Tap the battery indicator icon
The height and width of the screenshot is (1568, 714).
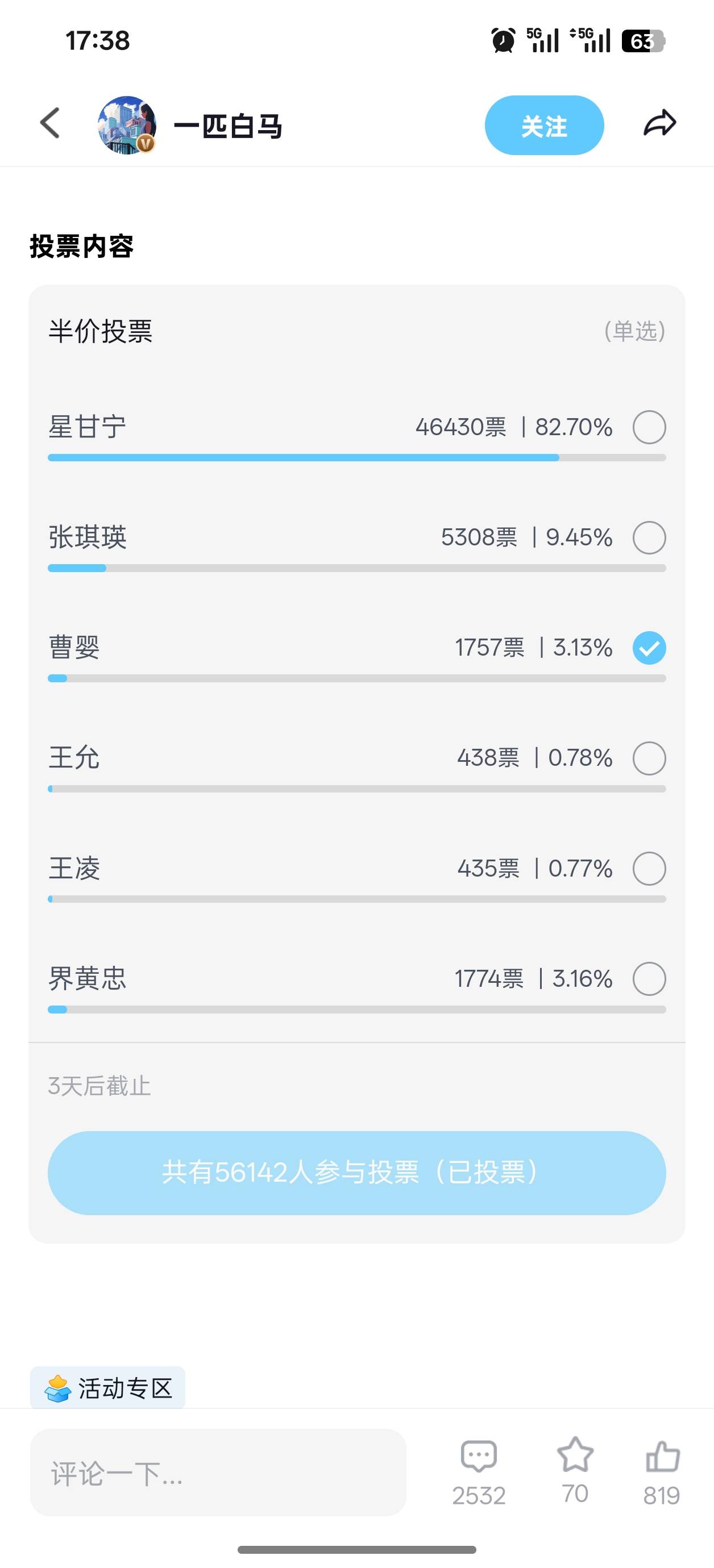pos(643,41)
